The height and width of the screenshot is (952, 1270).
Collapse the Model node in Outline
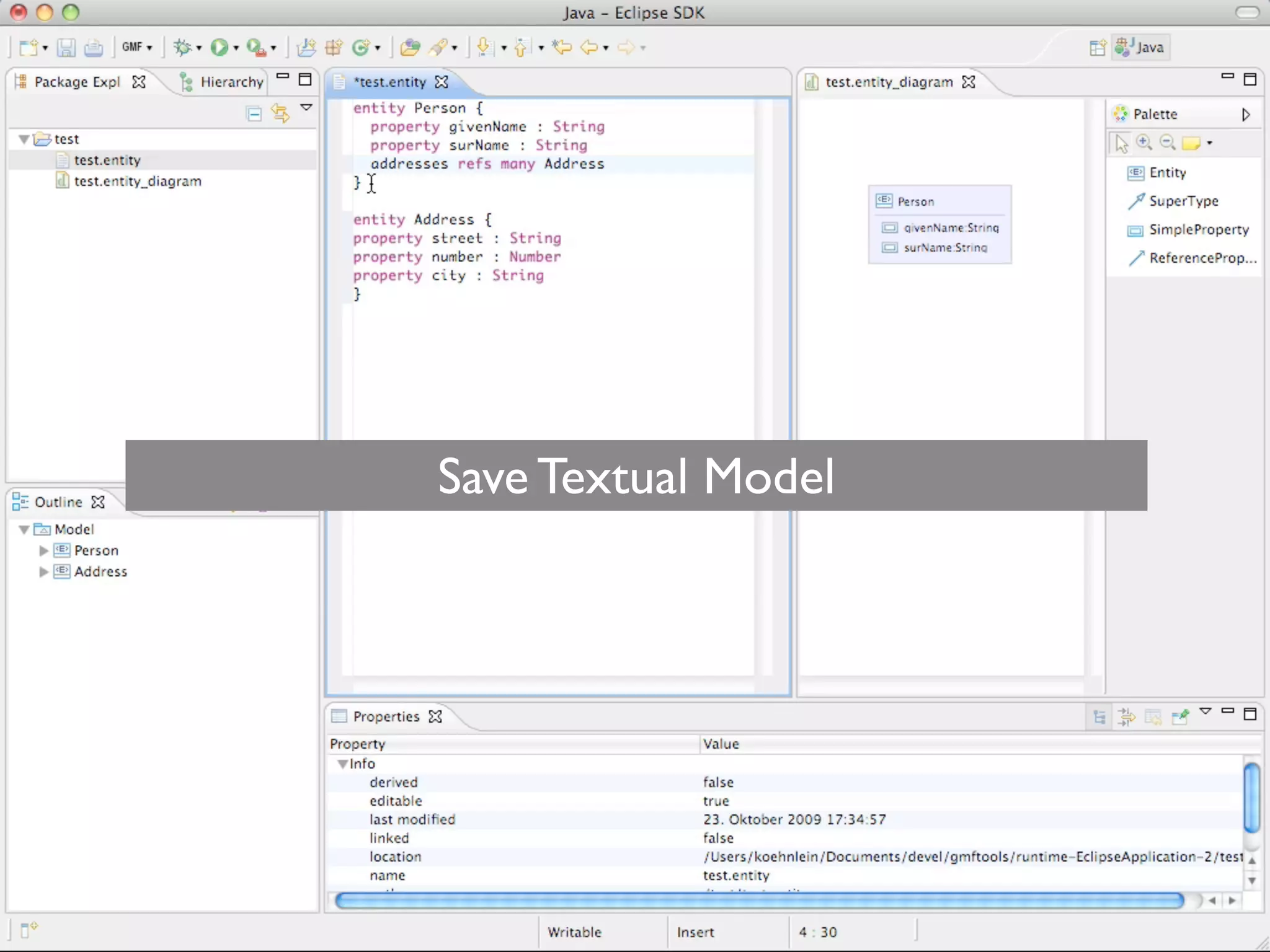[x=24, y=529]
